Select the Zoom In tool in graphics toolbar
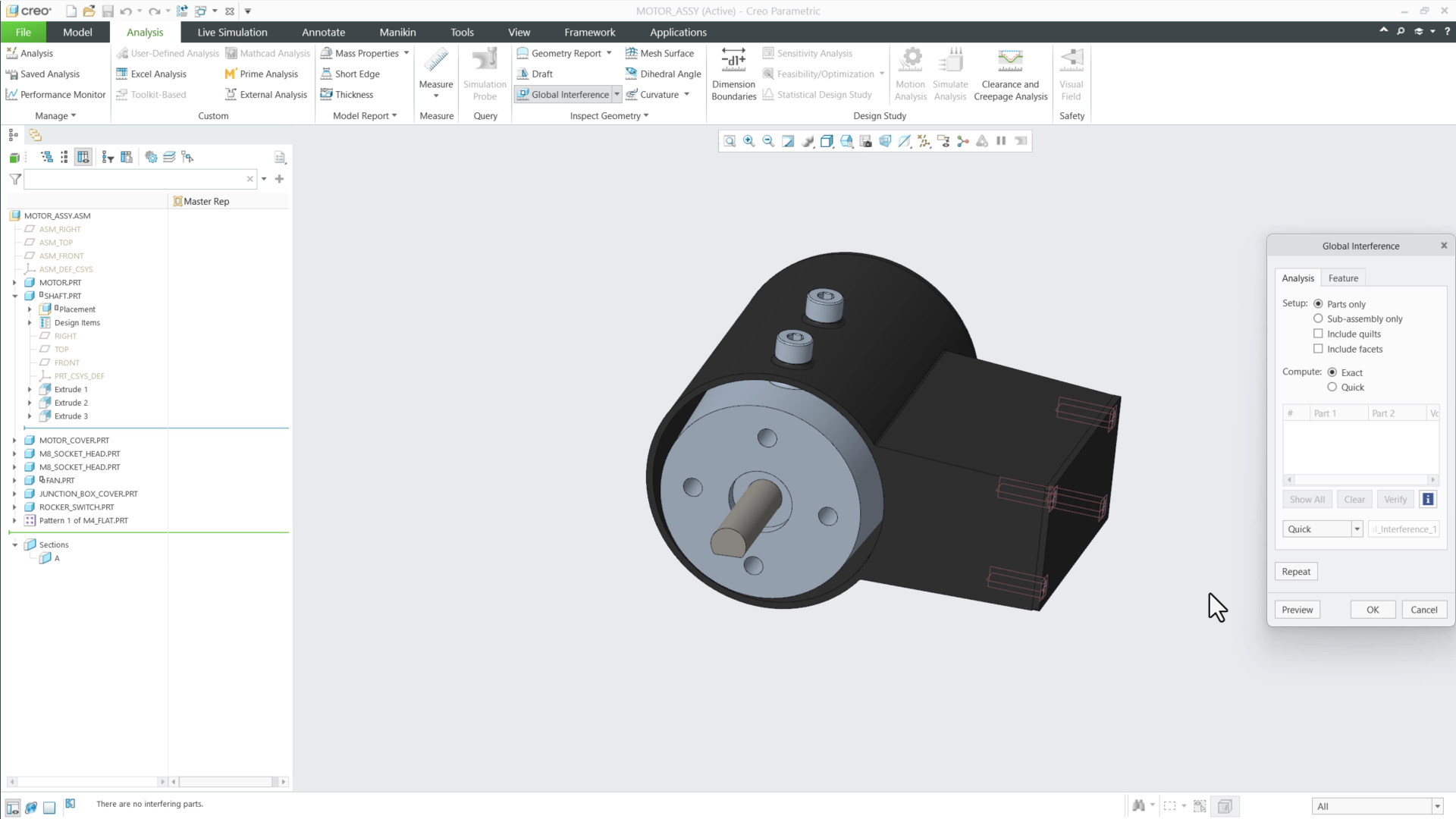This screenshot has height=819, width=1456. pos(748,141)
